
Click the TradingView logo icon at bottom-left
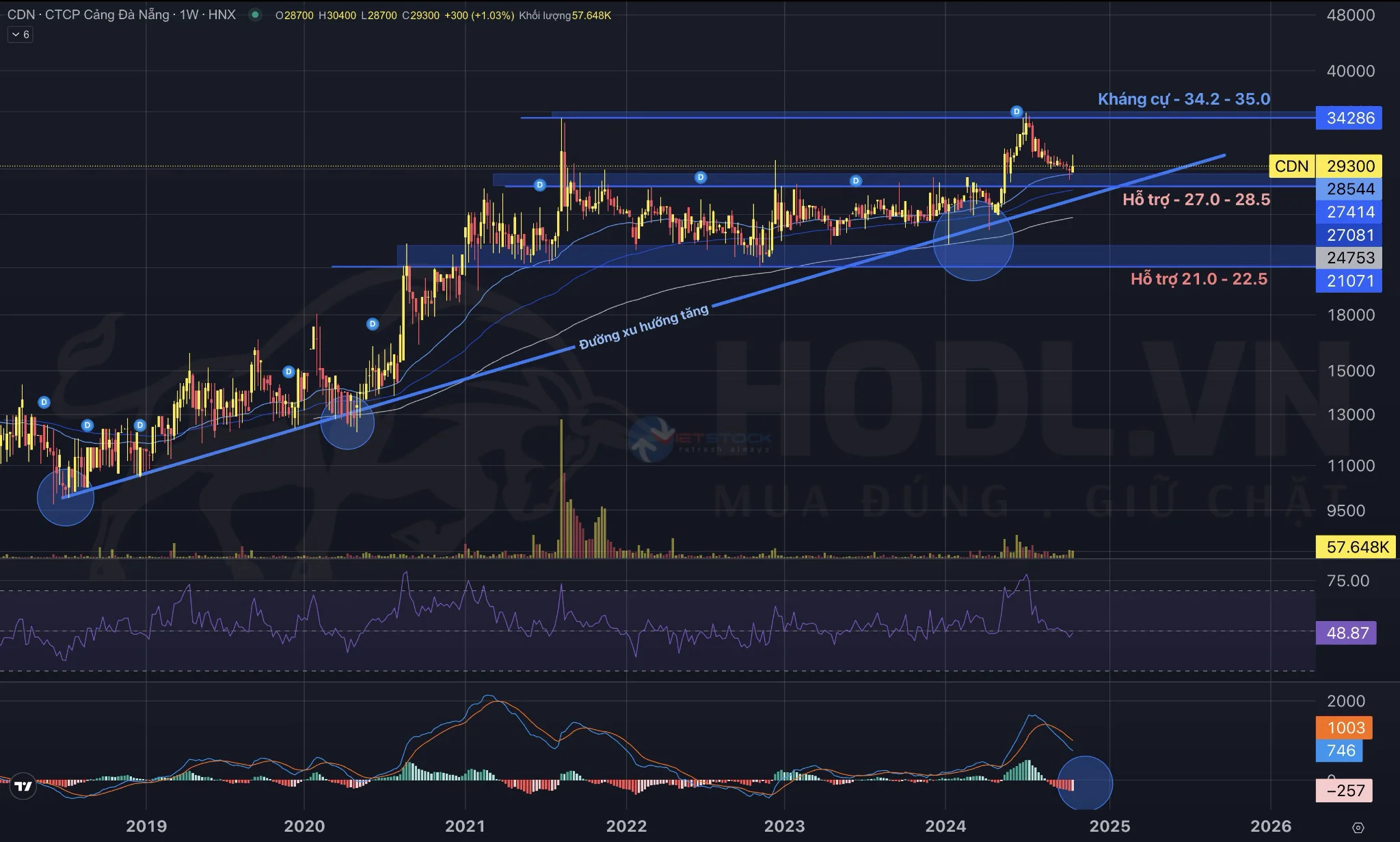pos(23,786)
